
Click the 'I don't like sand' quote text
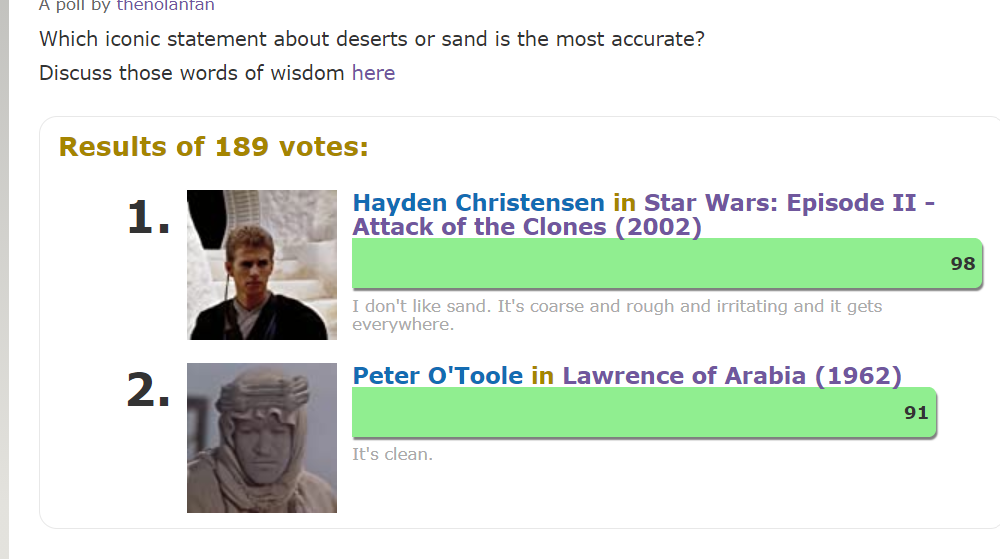pyautogui.click(x=616, y=307)
